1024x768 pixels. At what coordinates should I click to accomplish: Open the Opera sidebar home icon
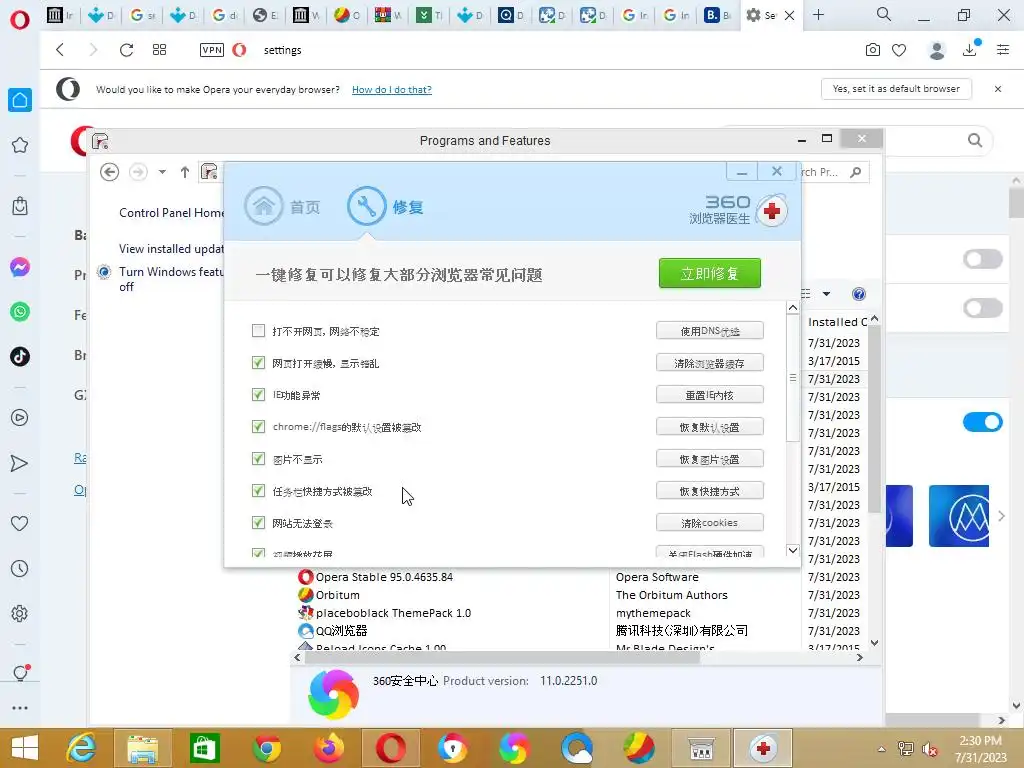(x=20, y=100)
